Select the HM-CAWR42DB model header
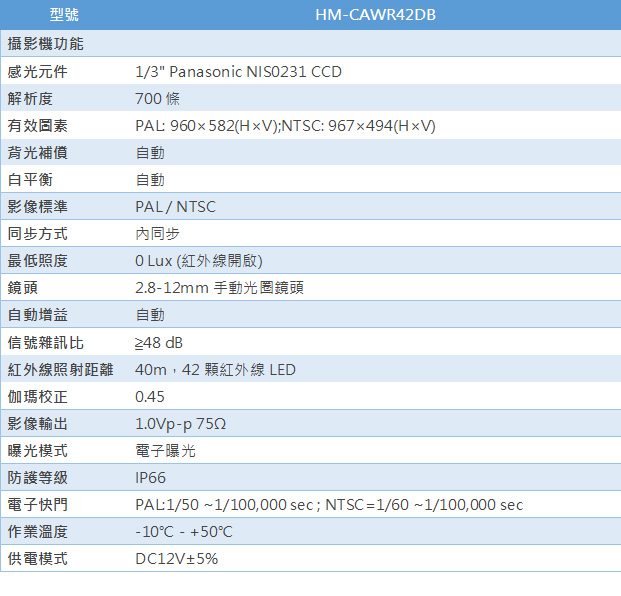Viewport: 621px width, 596px height. [x=374, y=16]
